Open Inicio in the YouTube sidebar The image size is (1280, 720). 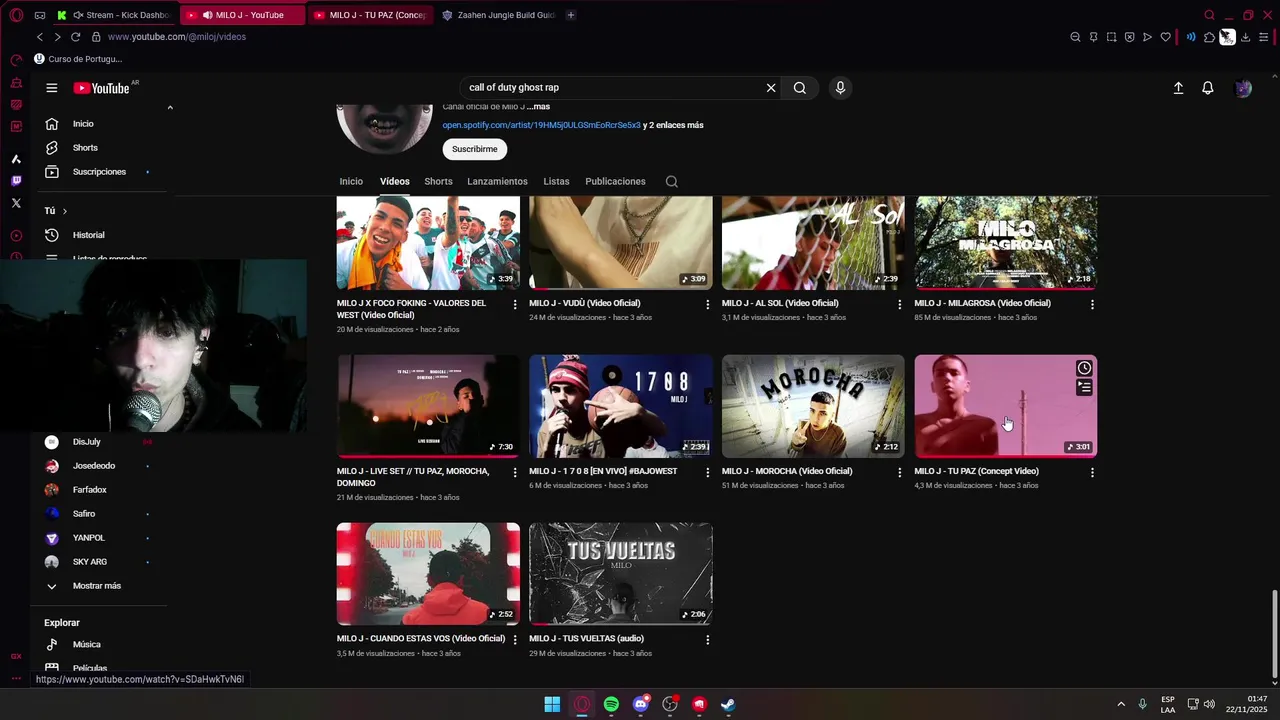[x=83, y=124]
